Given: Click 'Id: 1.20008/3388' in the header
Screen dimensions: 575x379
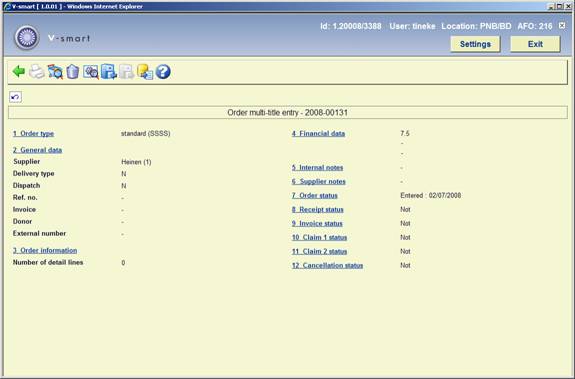Looking at the screenshot, I should 351,26.
